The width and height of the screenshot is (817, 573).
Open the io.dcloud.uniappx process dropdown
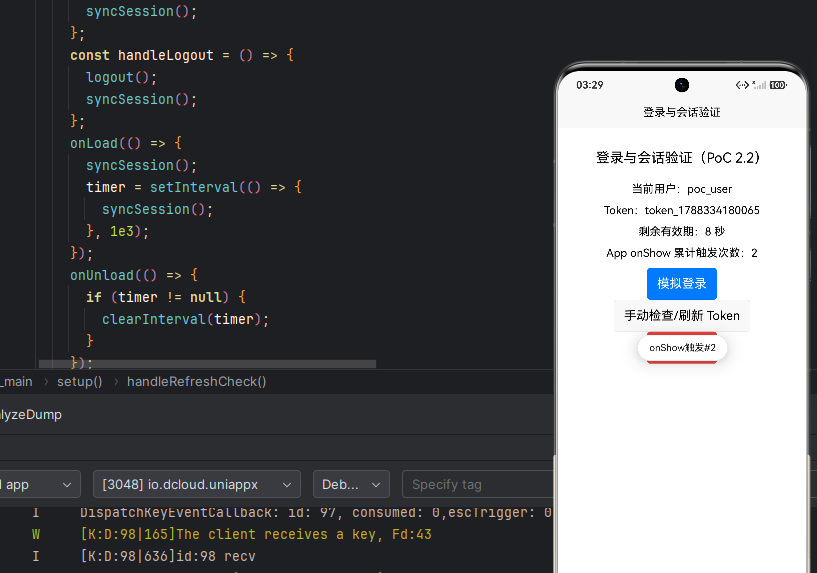pos(196,484)
